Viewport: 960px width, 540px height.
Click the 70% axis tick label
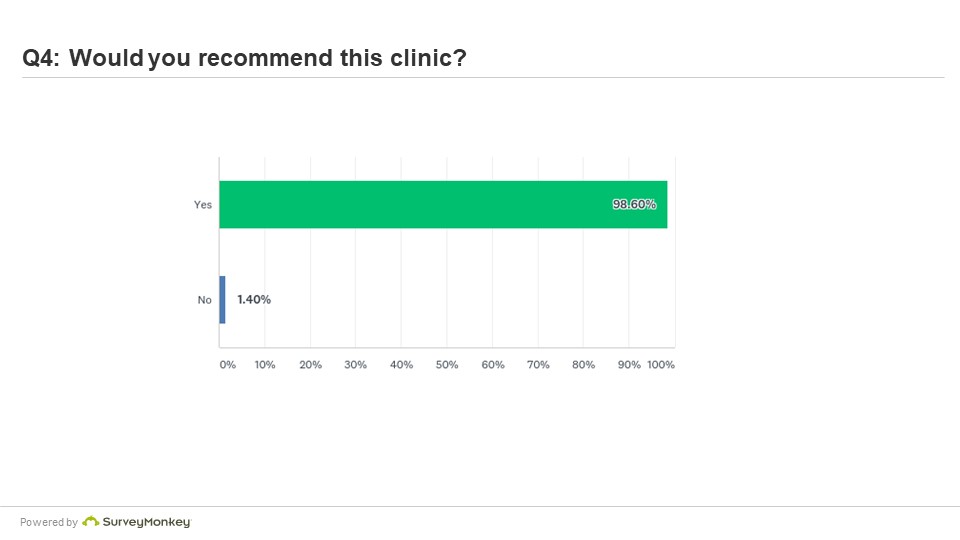click(x=538, y=365)
